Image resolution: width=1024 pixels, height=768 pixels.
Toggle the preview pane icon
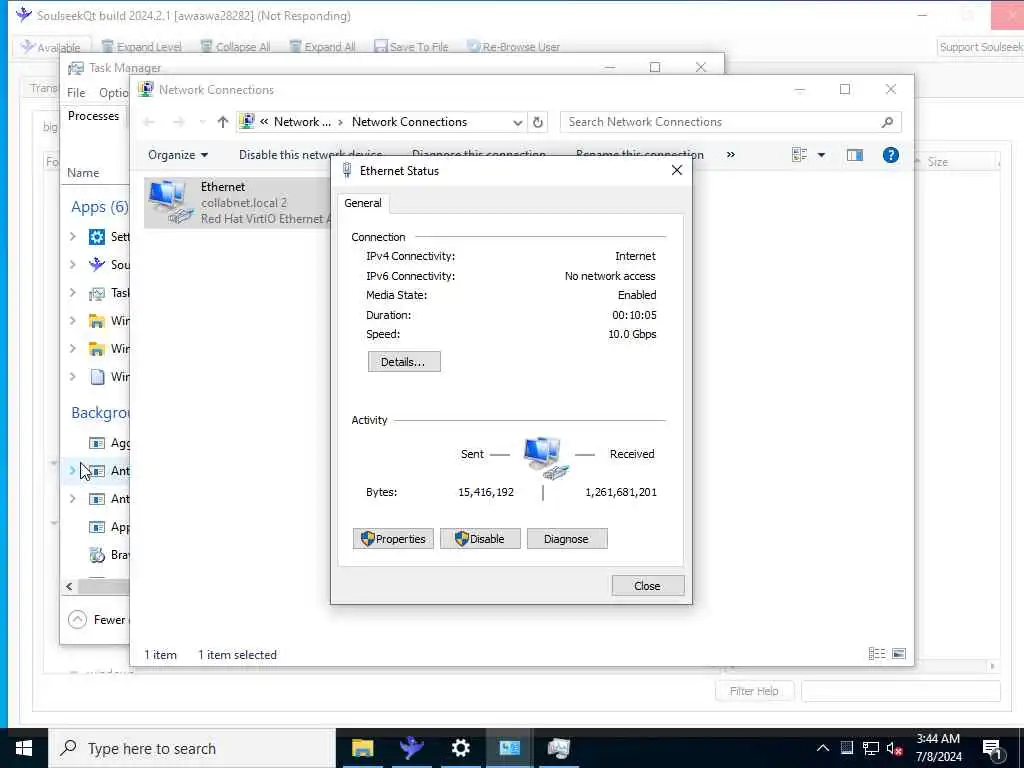pos(854,155)
